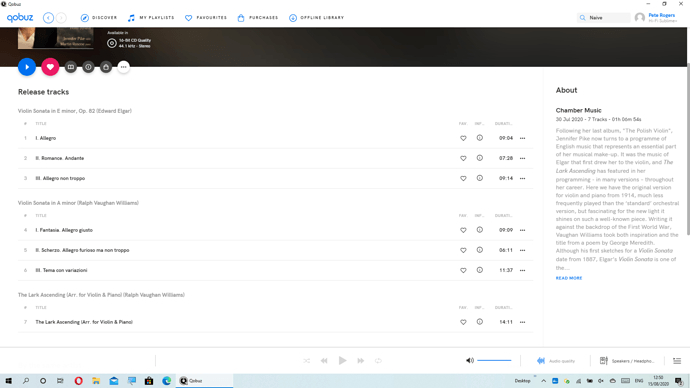
Task: Show info for II. Scherzo track
Action: click(480, 250)
